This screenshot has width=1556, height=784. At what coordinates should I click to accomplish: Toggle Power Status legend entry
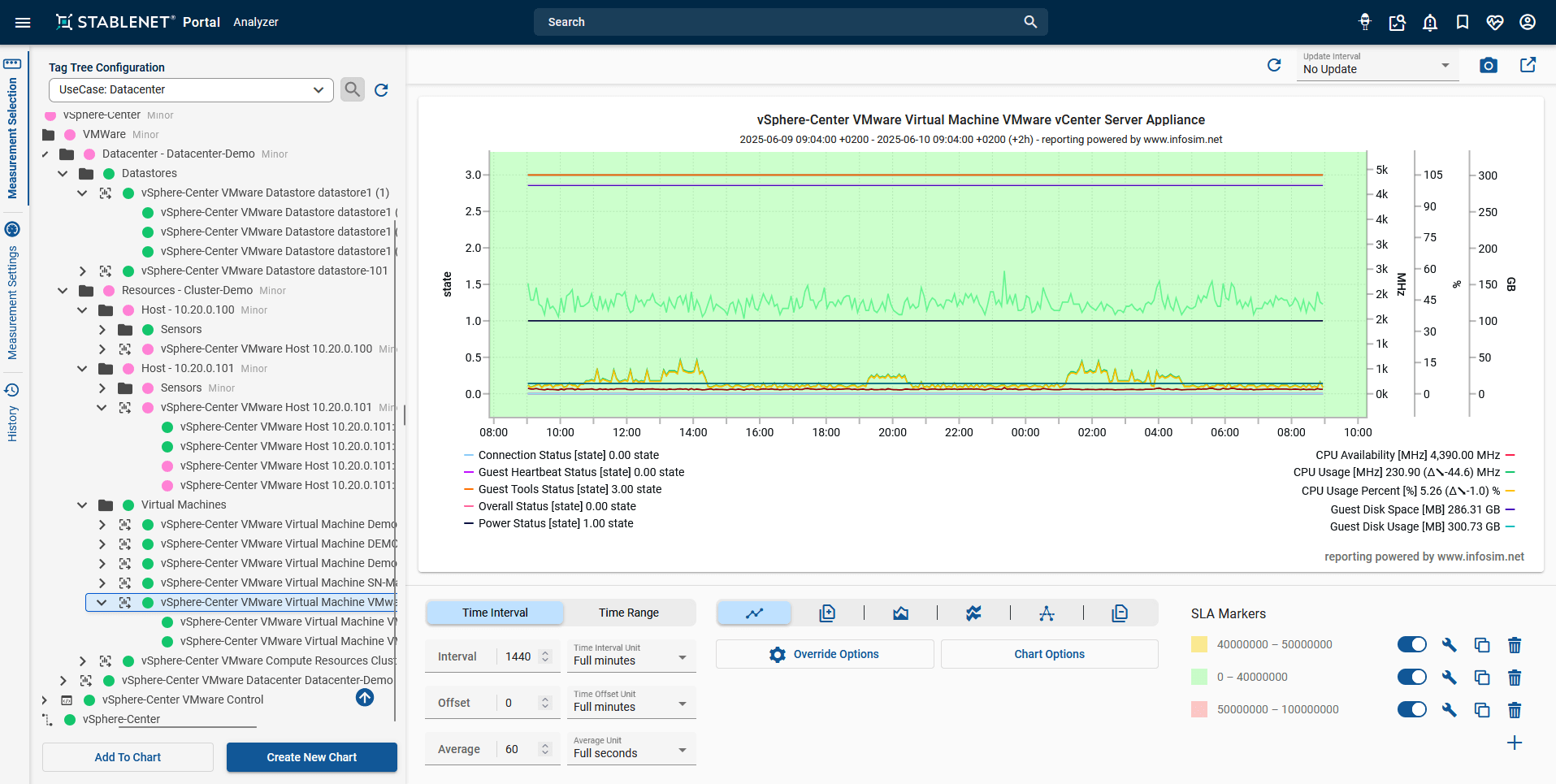tap(548, 523)
